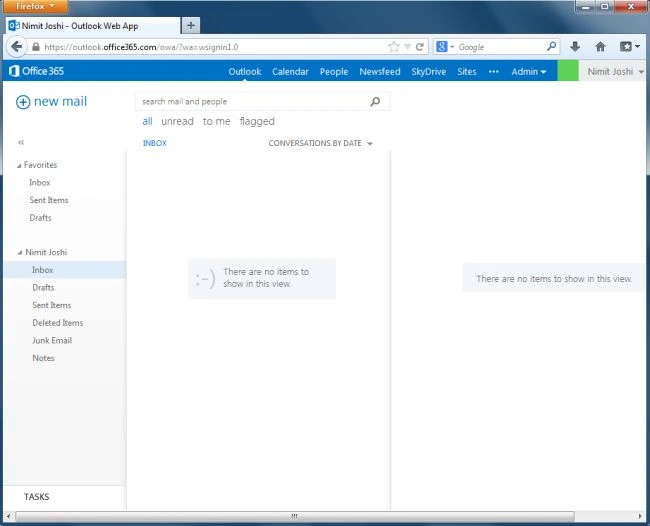This screenshot has height=526, width=650.
Task: Open People from top navigation
Action: coord(334,72)
